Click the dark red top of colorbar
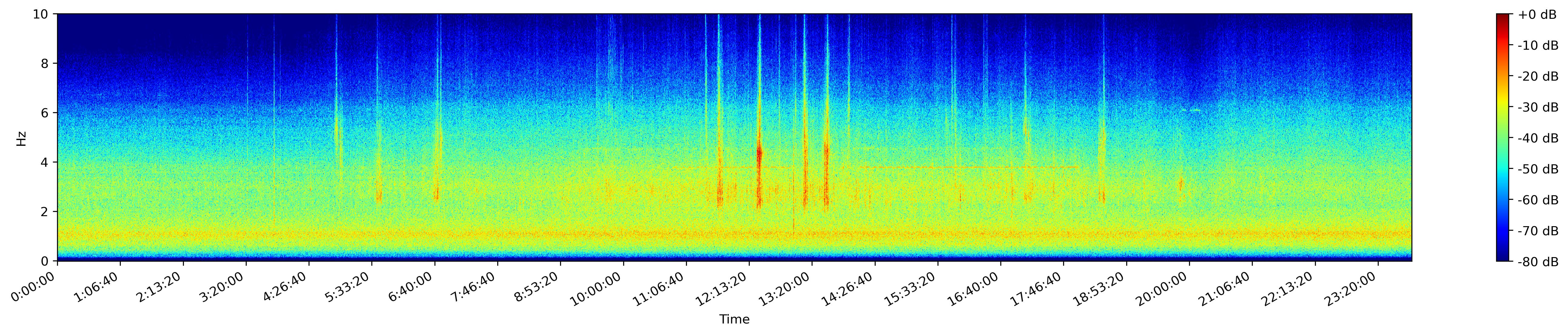 [x=1503, y=16]
